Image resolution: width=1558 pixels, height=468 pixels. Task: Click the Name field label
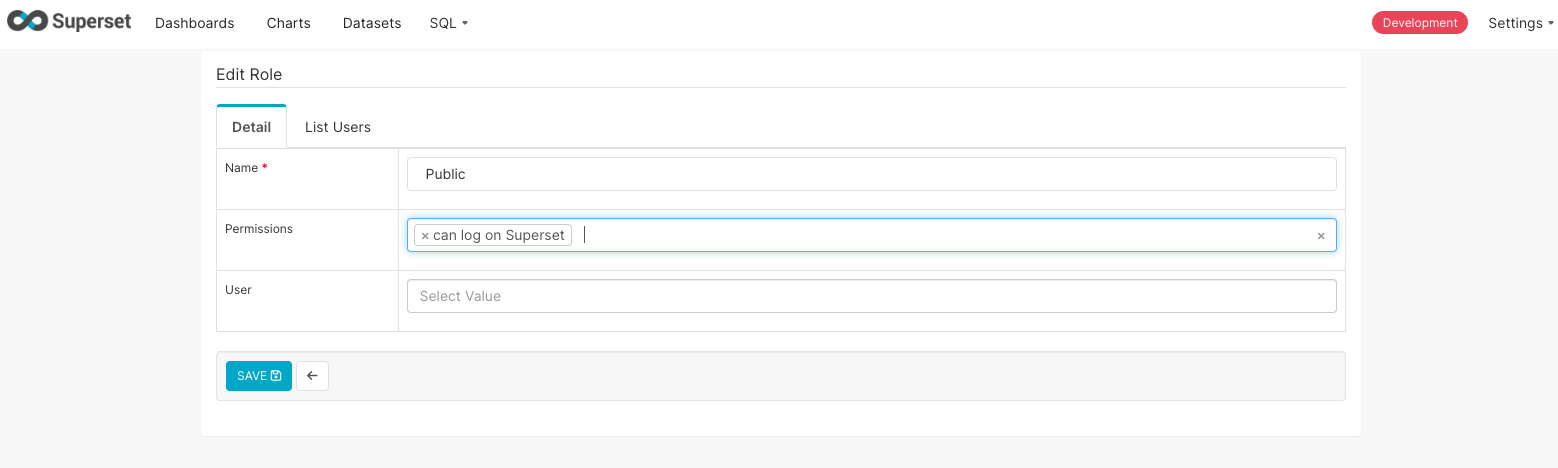(241, 168)
